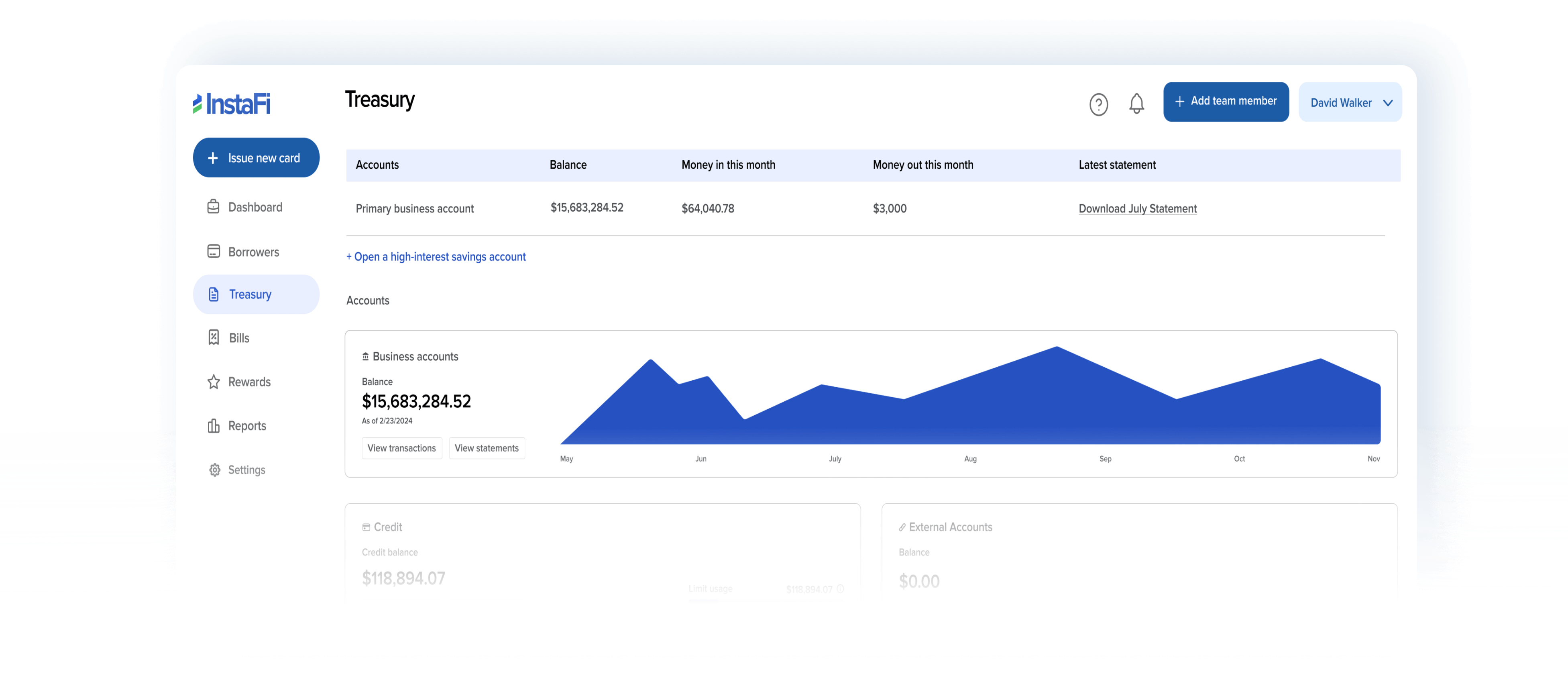Click the Reports bar chart icon
The image size is (1568, 674).
coord(213,426)
